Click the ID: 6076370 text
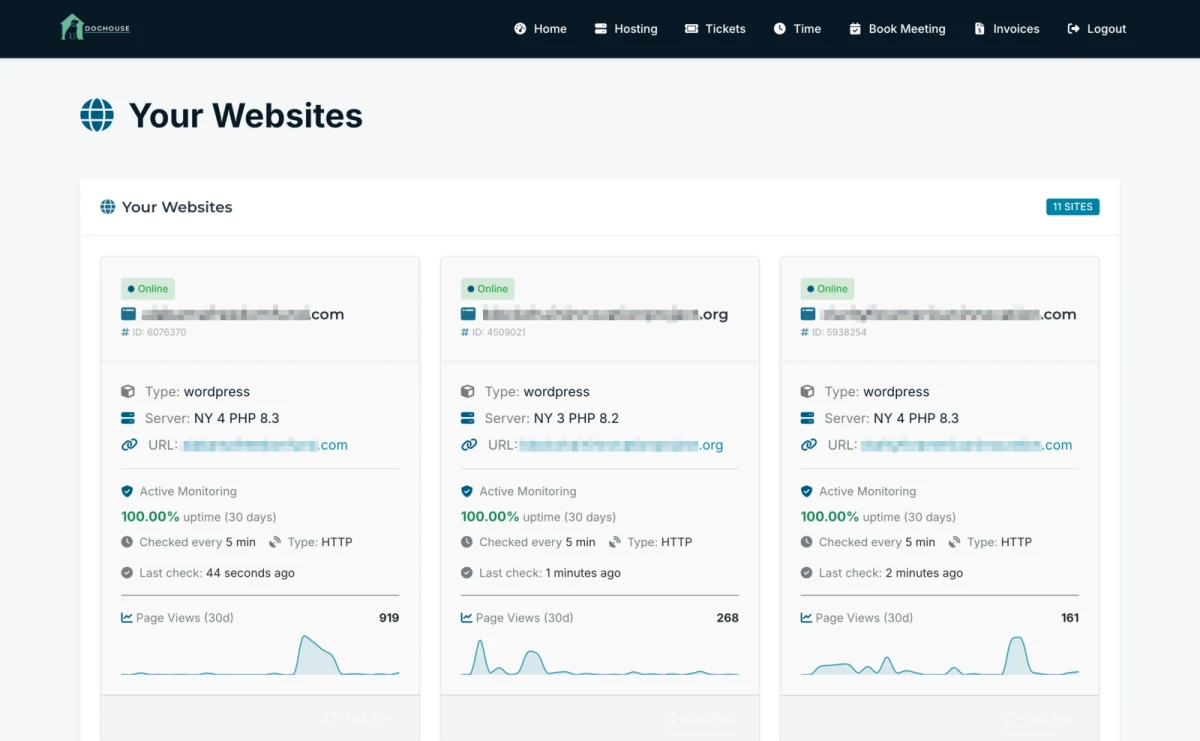This screenshot has height=741, width=1200. click(159, 332)
